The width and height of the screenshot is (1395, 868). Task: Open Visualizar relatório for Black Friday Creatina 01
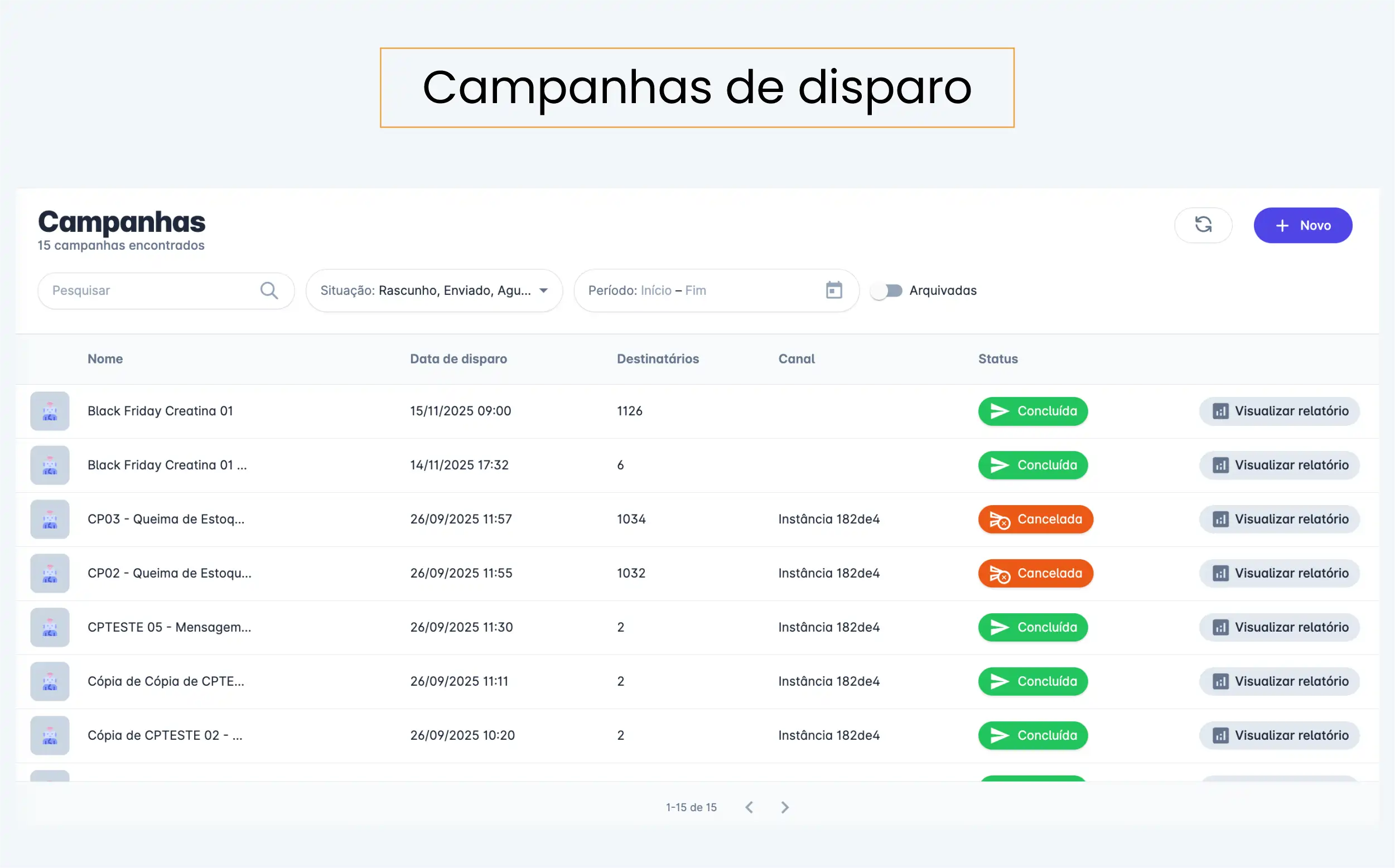pyautogui.click(x=1279, y=411)
